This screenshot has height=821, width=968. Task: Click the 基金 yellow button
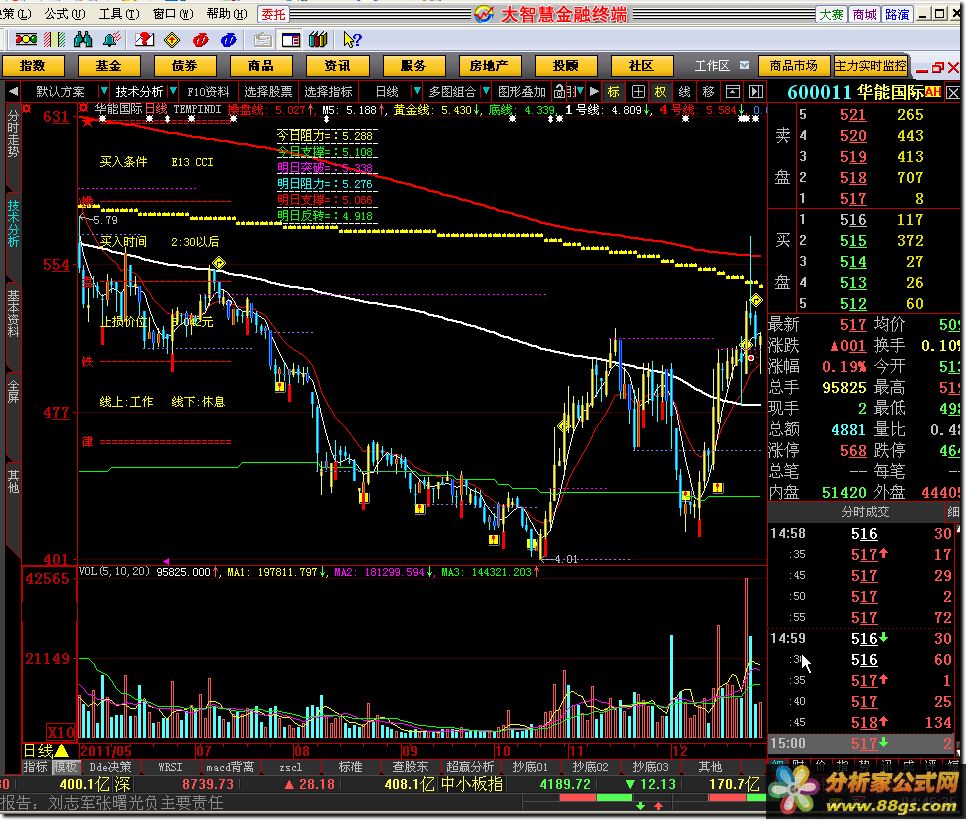point(109,65)
